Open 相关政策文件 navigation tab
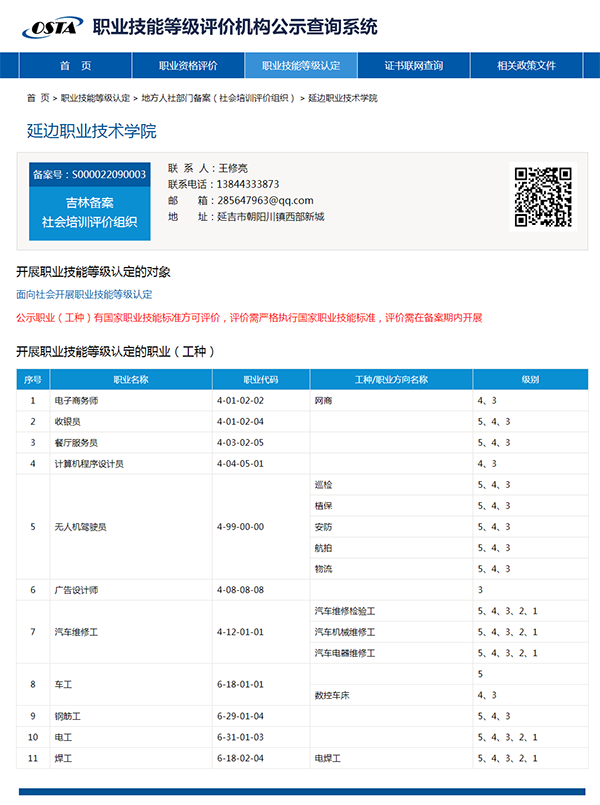This screenshot has height=805, width=600. 526,66
